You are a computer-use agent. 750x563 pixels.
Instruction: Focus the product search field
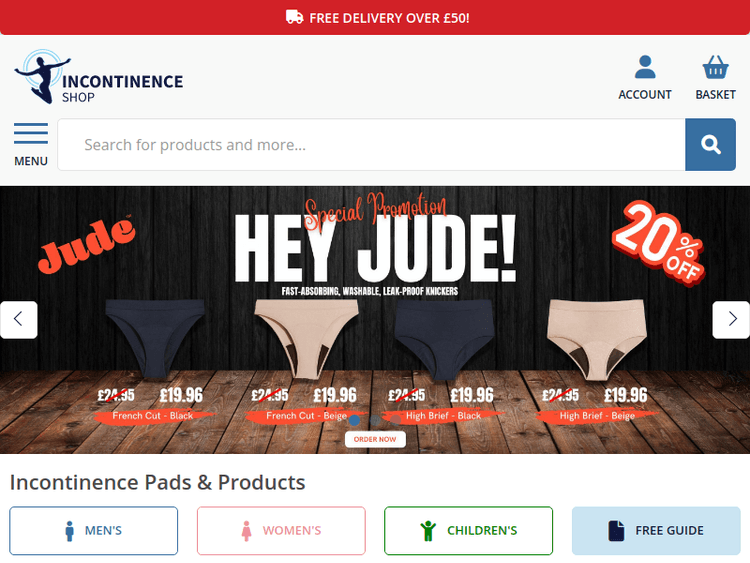point(370,145)
